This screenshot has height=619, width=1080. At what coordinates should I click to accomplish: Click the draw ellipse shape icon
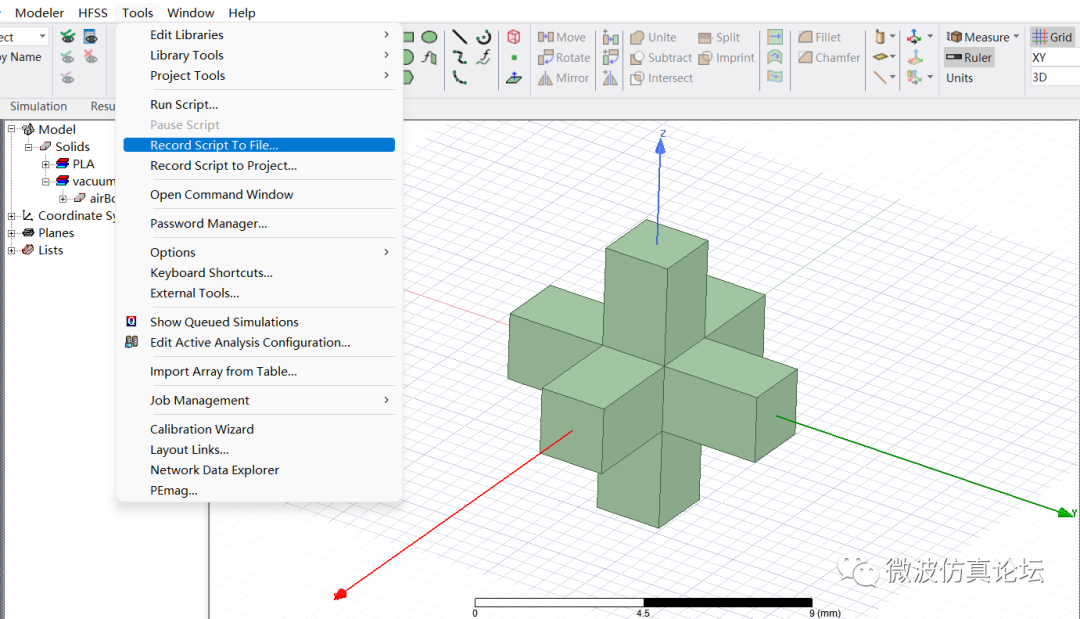429,37
